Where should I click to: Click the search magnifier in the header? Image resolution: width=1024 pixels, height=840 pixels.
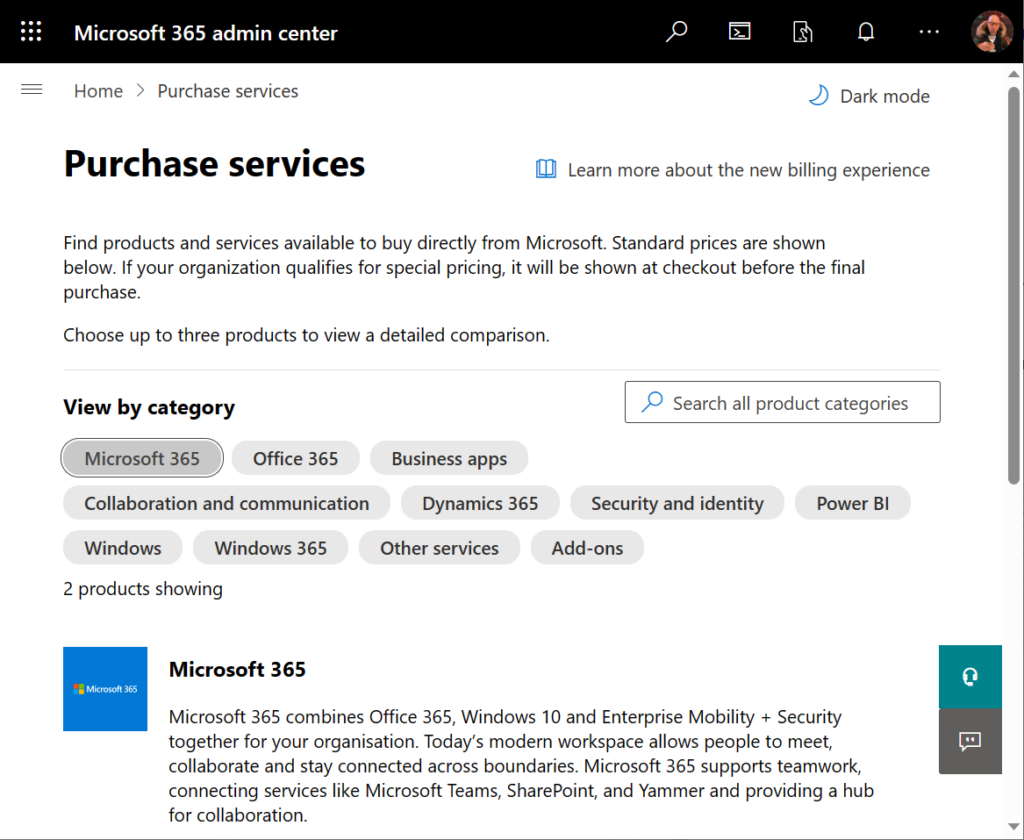[677, 31]
